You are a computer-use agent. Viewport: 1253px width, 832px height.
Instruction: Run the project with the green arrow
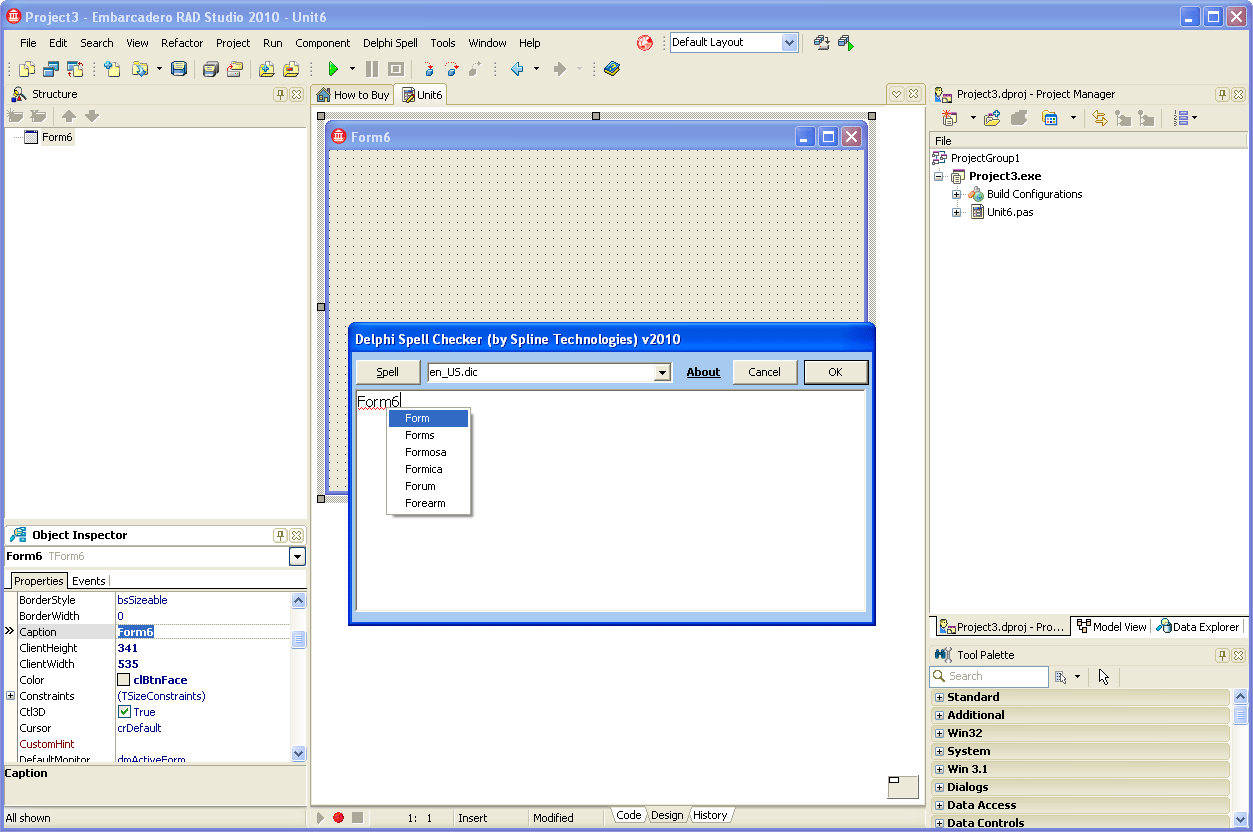[333, 69]
